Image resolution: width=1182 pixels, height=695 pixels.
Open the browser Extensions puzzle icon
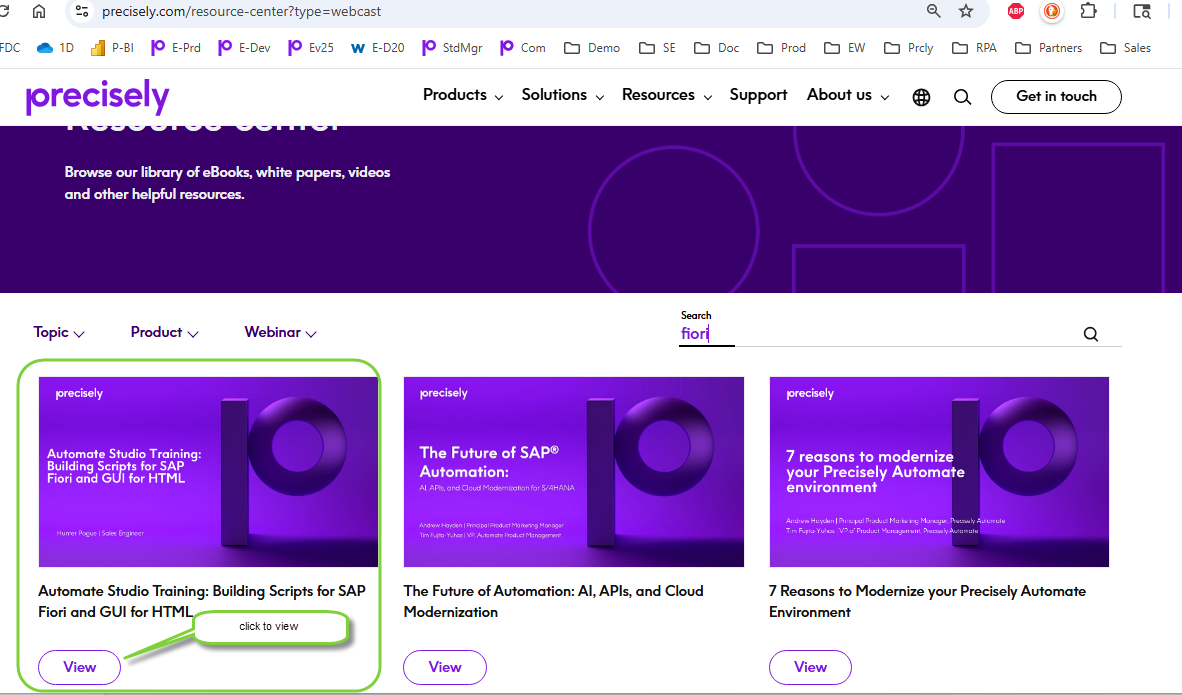[x=1089, y=11]
